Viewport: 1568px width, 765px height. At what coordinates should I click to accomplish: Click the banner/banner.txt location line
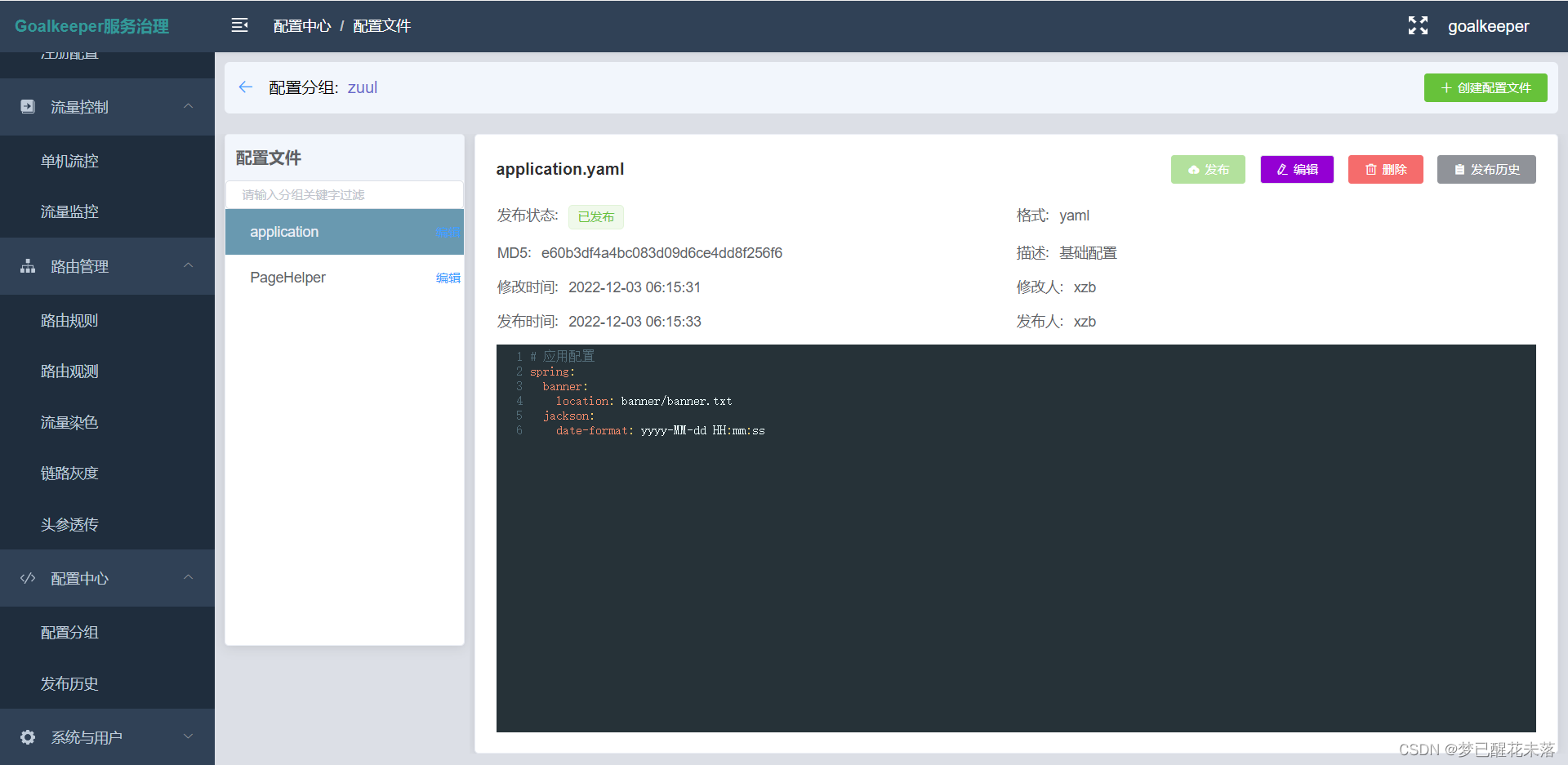tap(644, 401)
